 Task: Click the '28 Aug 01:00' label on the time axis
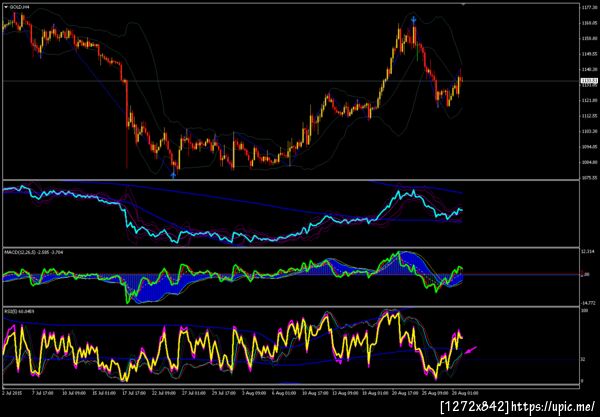465,393
